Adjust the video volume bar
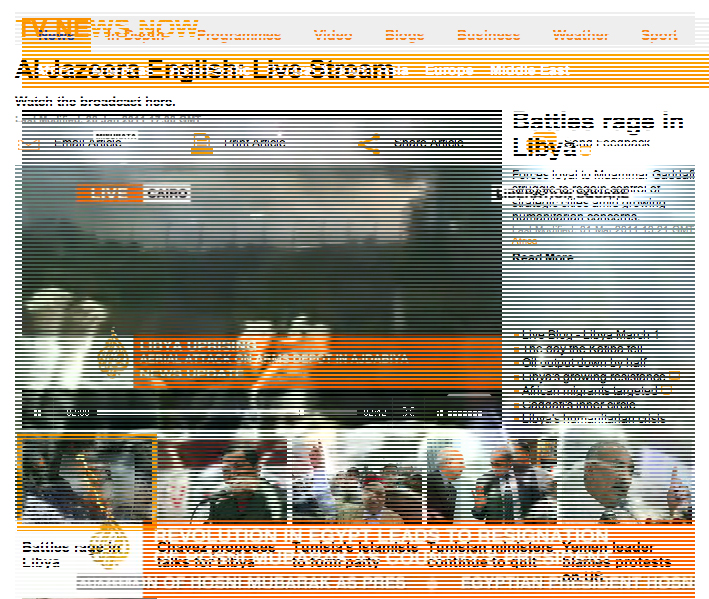709x599 pixels. click(x=464, y=413)
